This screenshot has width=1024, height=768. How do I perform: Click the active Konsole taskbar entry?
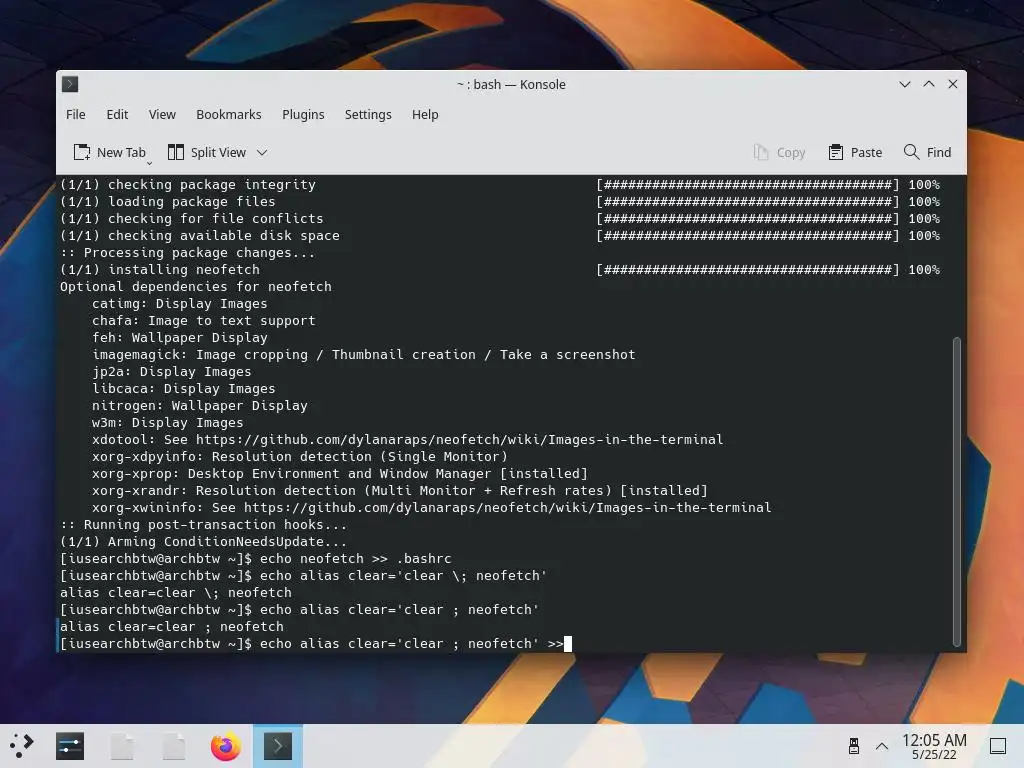coord(278,746)
